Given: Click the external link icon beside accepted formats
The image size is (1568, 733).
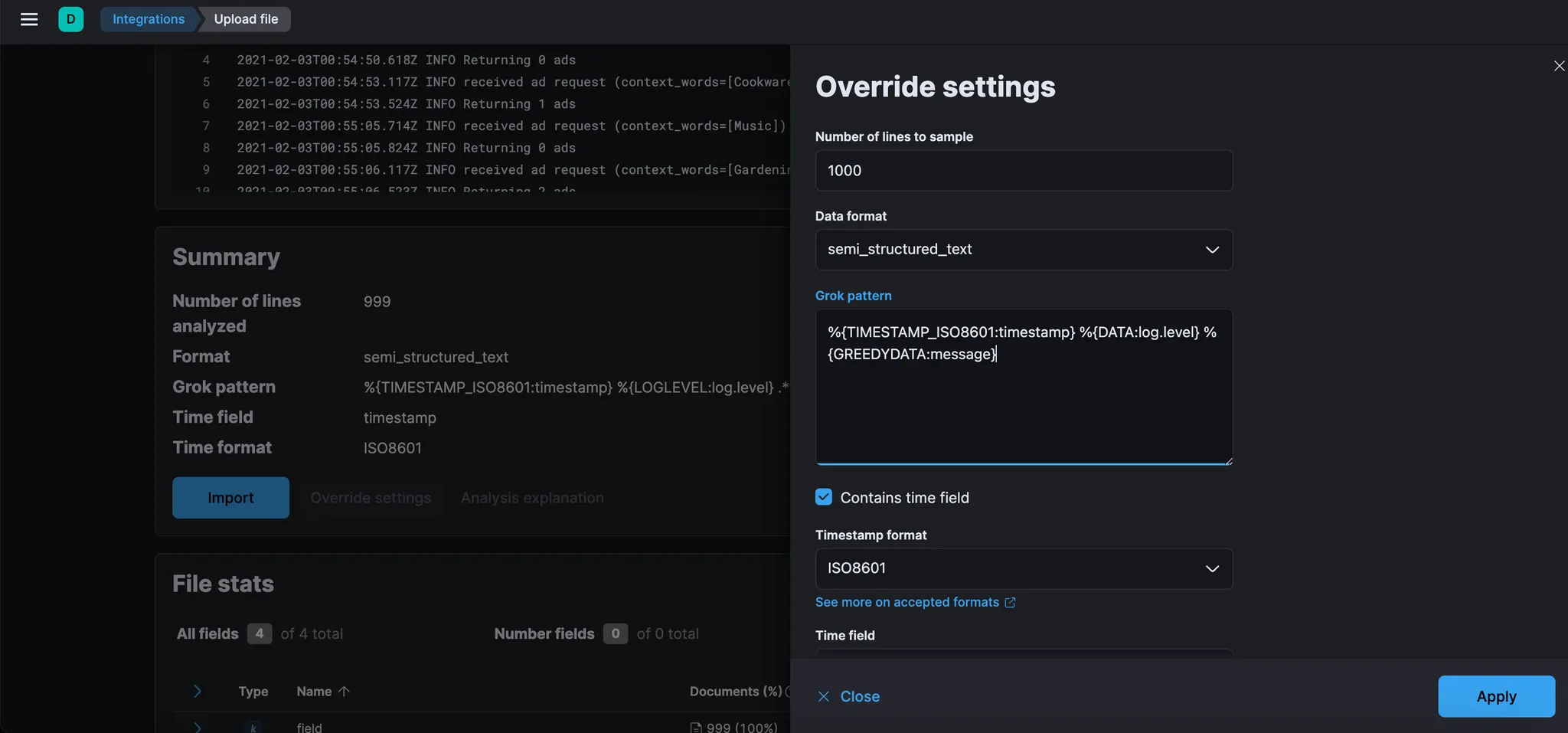Looking at the screenshot, I should coord(1010,603).
